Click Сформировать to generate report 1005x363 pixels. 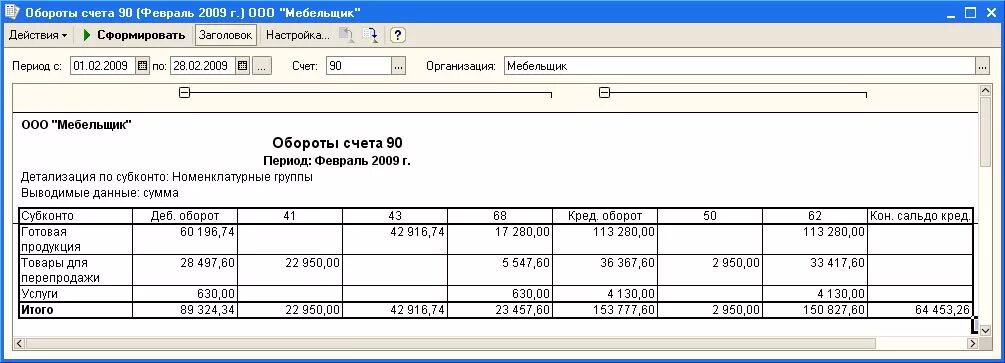(x=135, y=35)
